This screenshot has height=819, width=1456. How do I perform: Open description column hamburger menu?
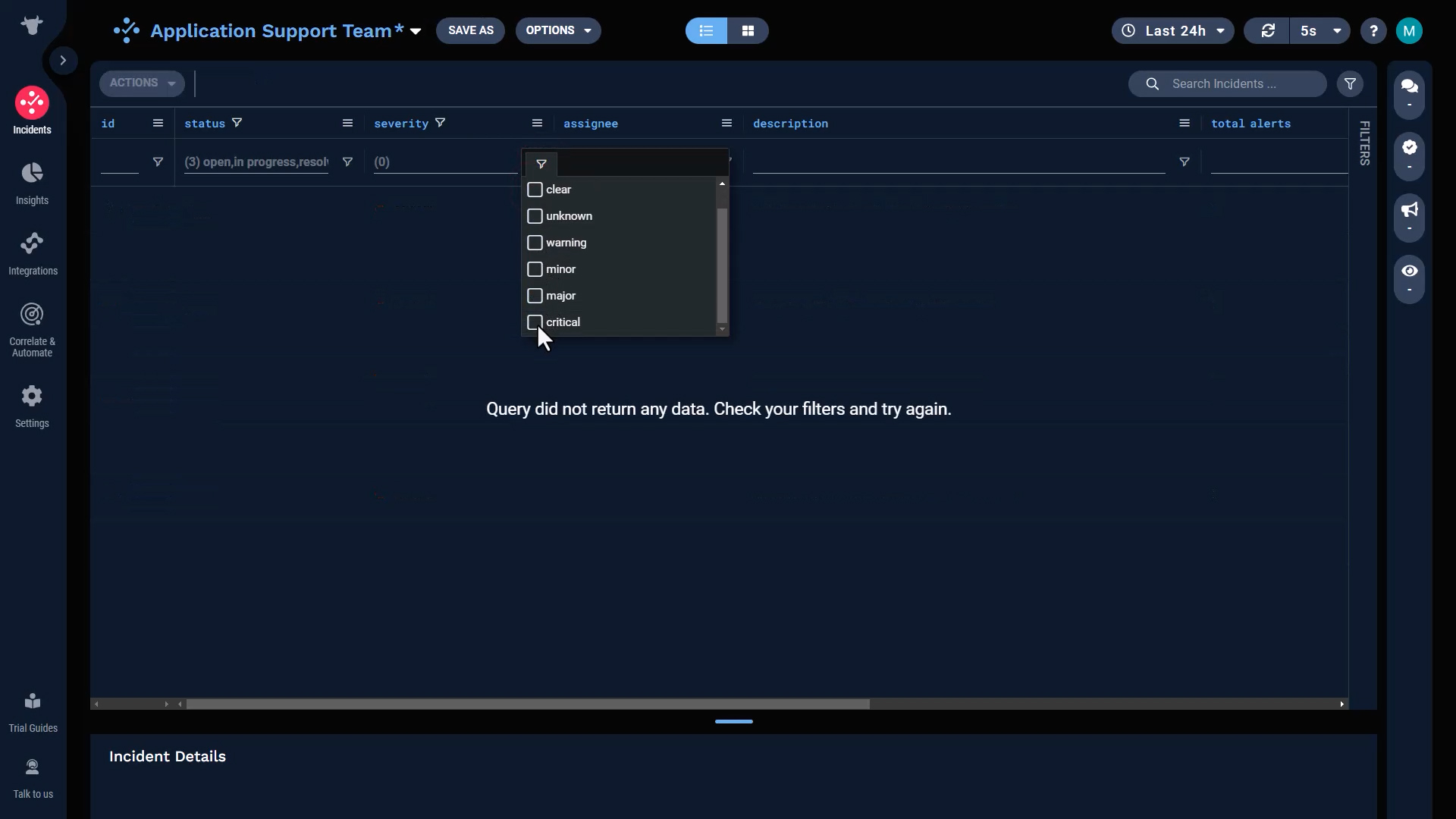tap(1185, 123)
